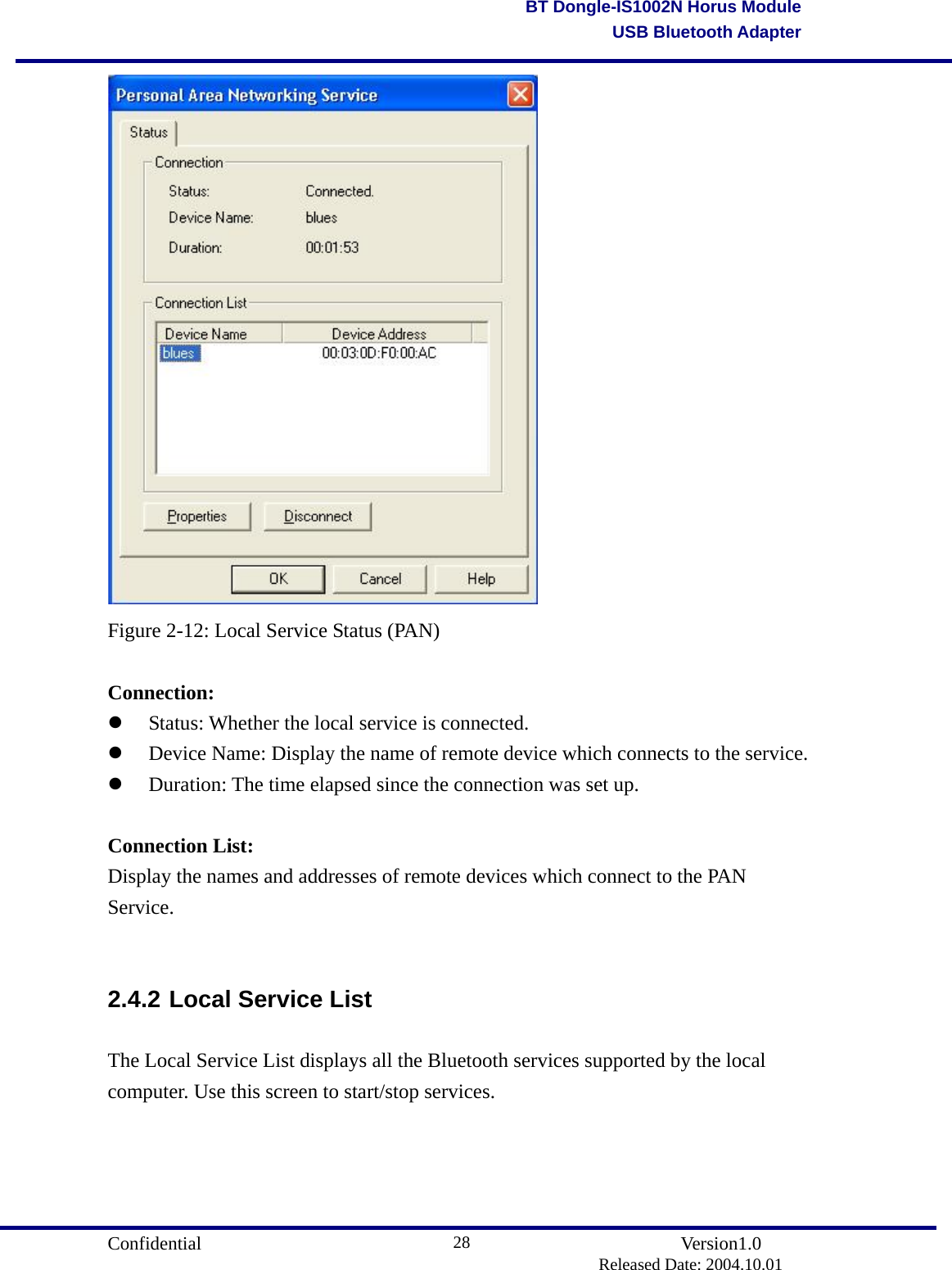Screen dimensions: 952x1270
Task: Click the 2.4.2 Local Service List heading
Action: click(238, 999)
